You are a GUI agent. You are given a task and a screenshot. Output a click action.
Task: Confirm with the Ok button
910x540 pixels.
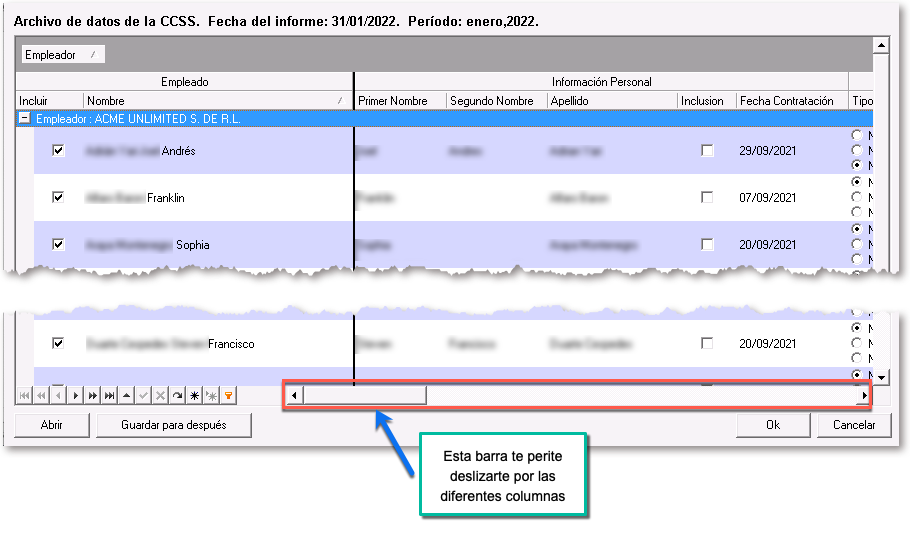pyautogui.click(x=773, y=425)
